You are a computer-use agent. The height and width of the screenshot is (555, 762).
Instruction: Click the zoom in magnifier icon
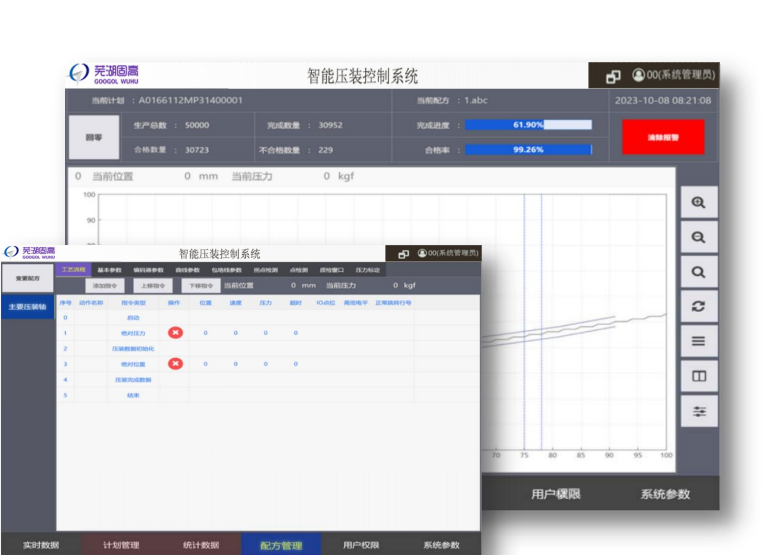pos(698,202)
